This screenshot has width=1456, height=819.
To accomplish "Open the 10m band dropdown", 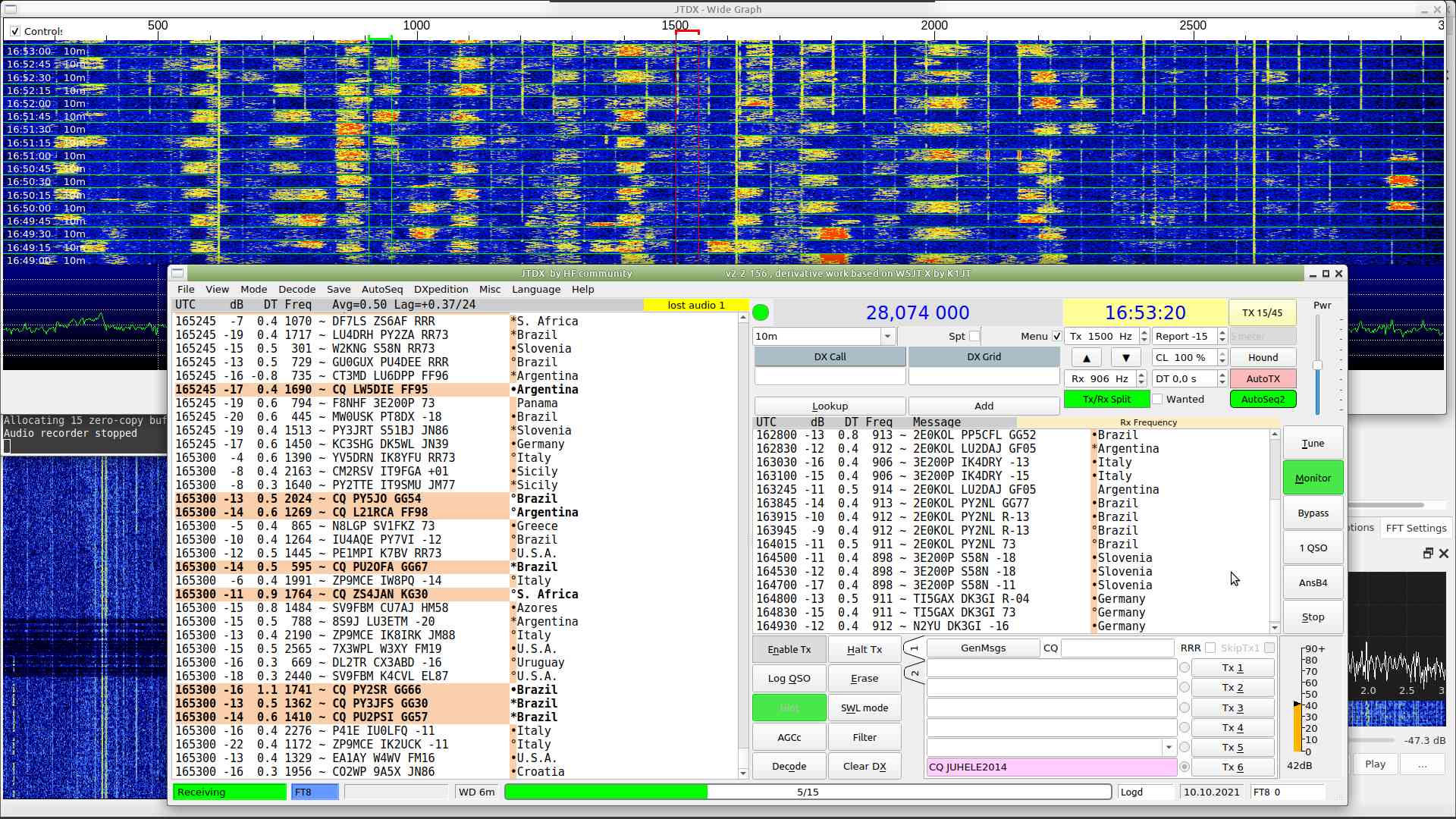I will tap(886, 336).
